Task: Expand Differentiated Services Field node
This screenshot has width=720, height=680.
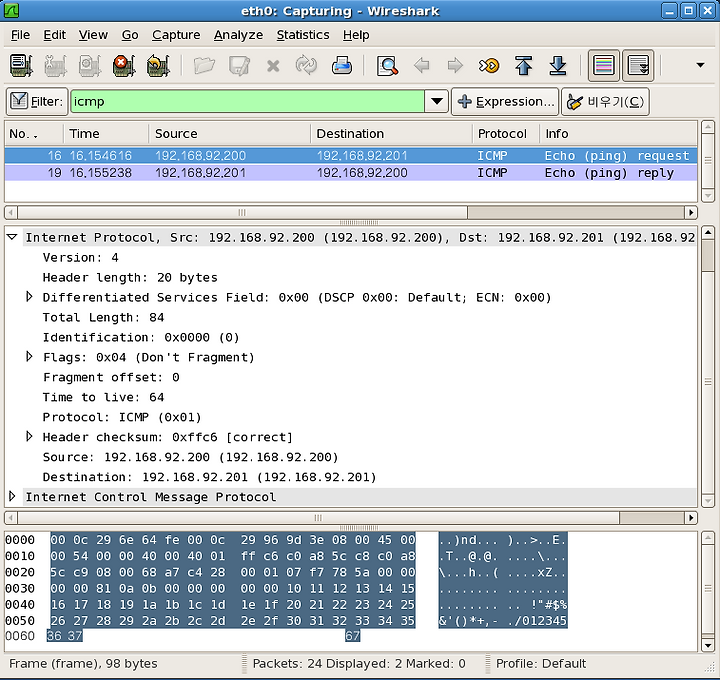Action: pyautogui.click(x=29, y=297)
